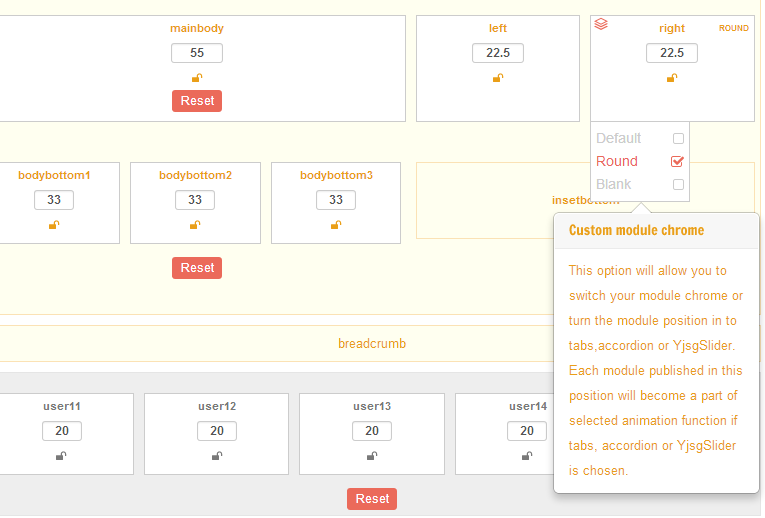Click the user13 width field

click(372, 431)
